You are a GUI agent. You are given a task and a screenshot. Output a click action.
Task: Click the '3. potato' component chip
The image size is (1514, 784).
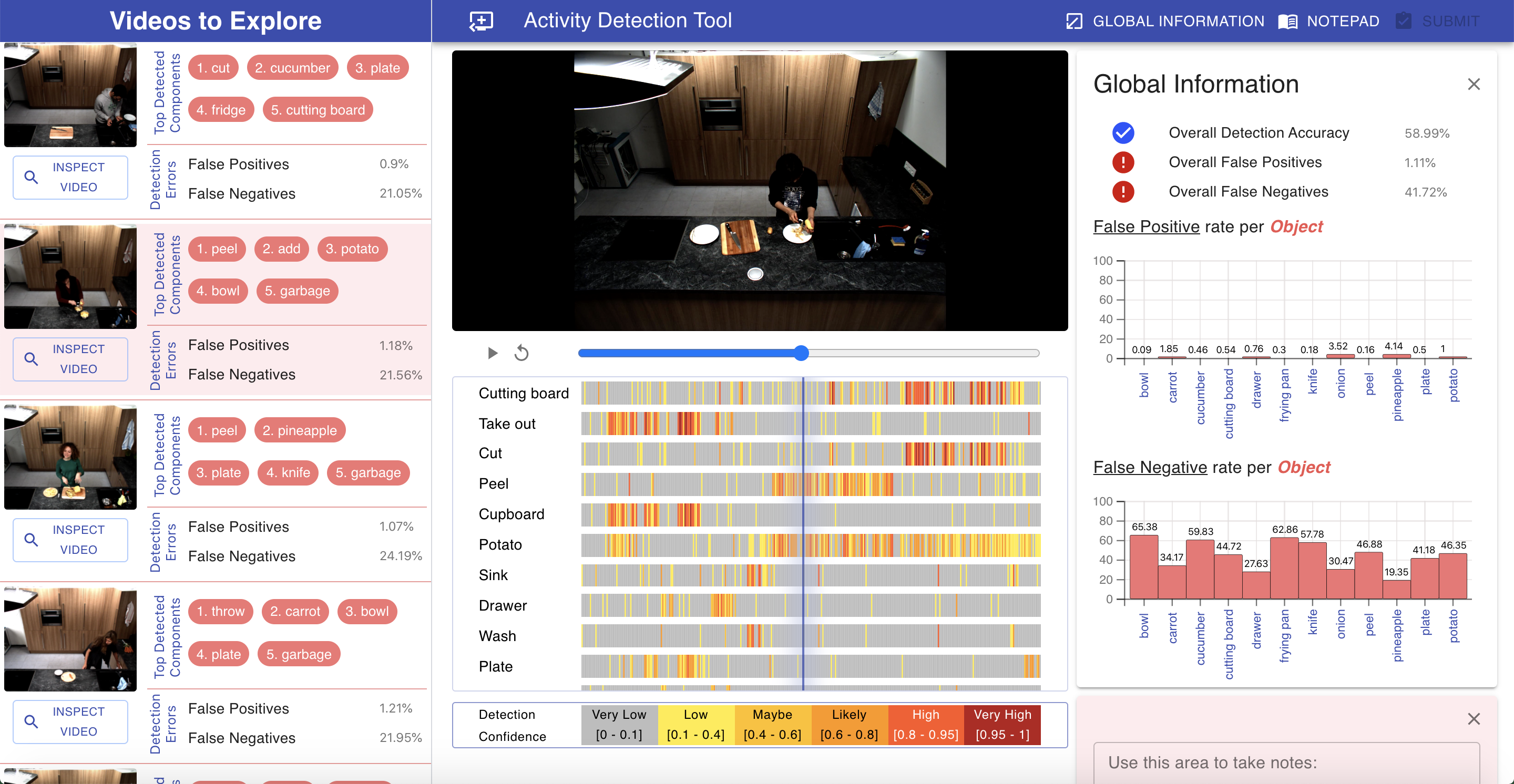(x=352, y=249)
